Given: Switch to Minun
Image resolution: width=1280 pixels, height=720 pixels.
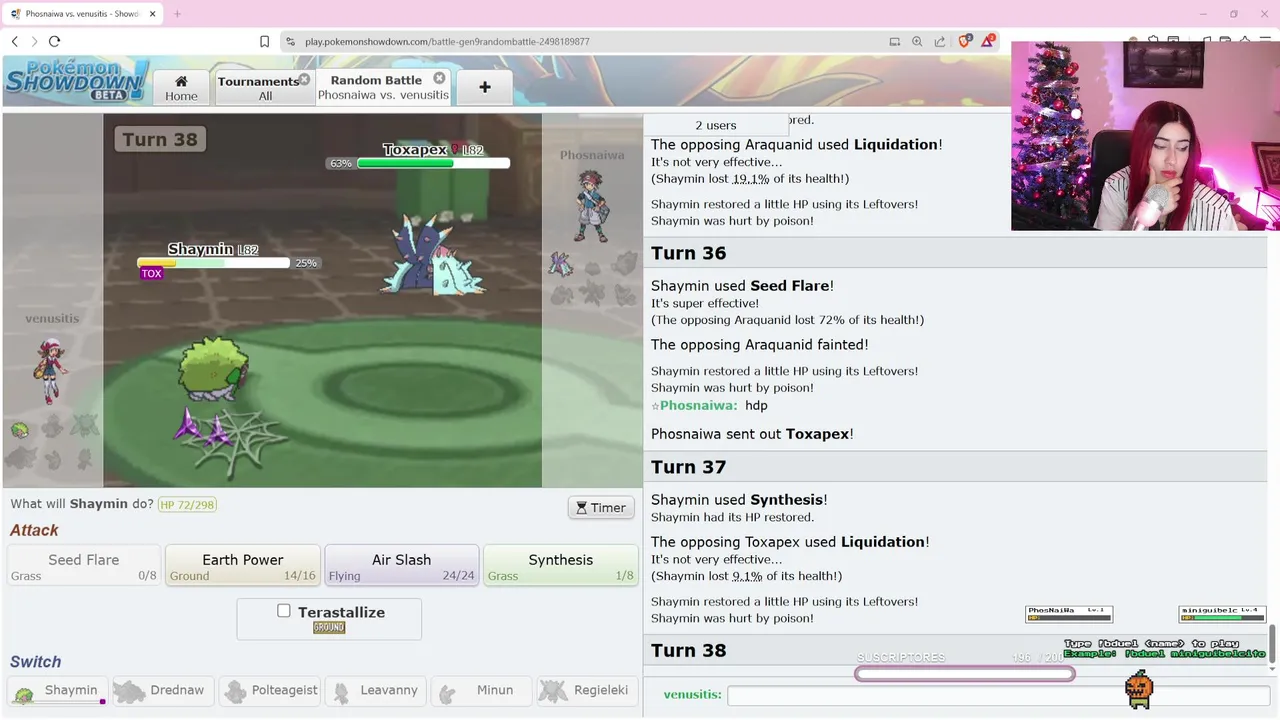Looking at the screenshot, I should pyautogui.click(x=481, y=691).
